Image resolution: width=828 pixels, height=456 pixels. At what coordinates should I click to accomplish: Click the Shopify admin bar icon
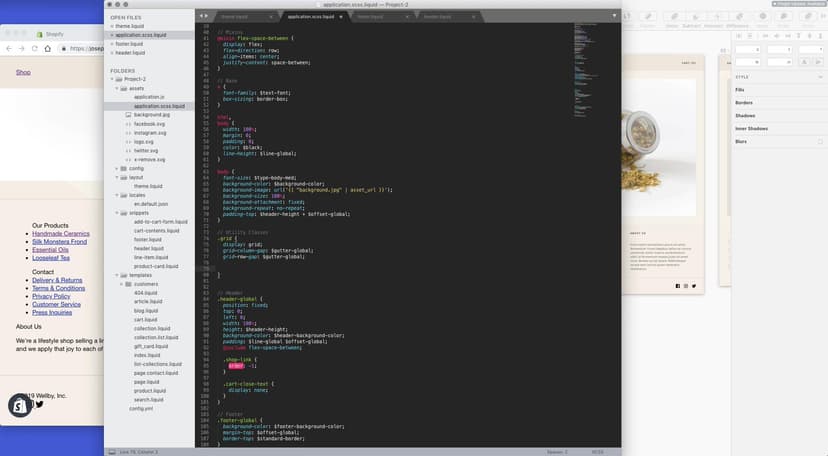pyautogui.click(x=20, y=405)
